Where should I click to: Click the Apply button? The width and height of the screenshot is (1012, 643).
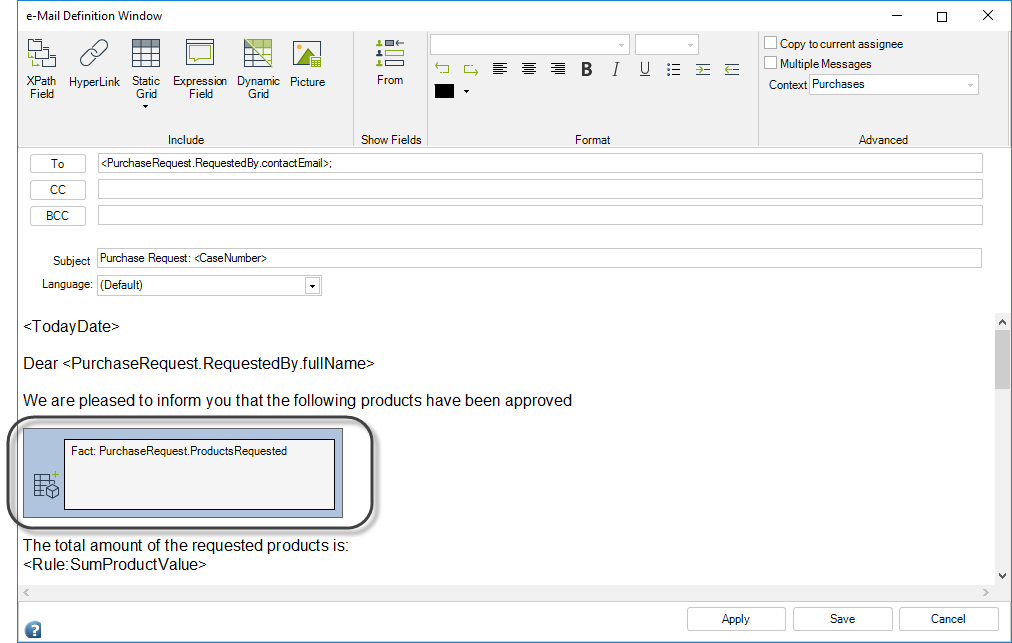[x=736, y=619]
